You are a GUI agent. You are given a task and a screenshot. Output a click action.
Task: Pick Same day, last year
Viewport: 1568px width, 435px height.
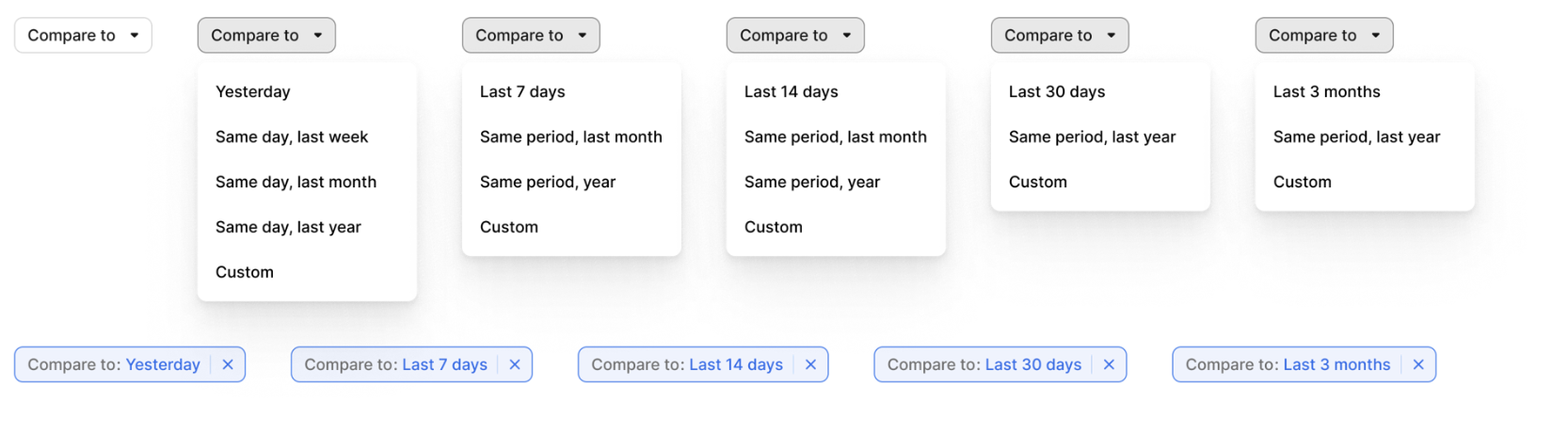(288, 227)
